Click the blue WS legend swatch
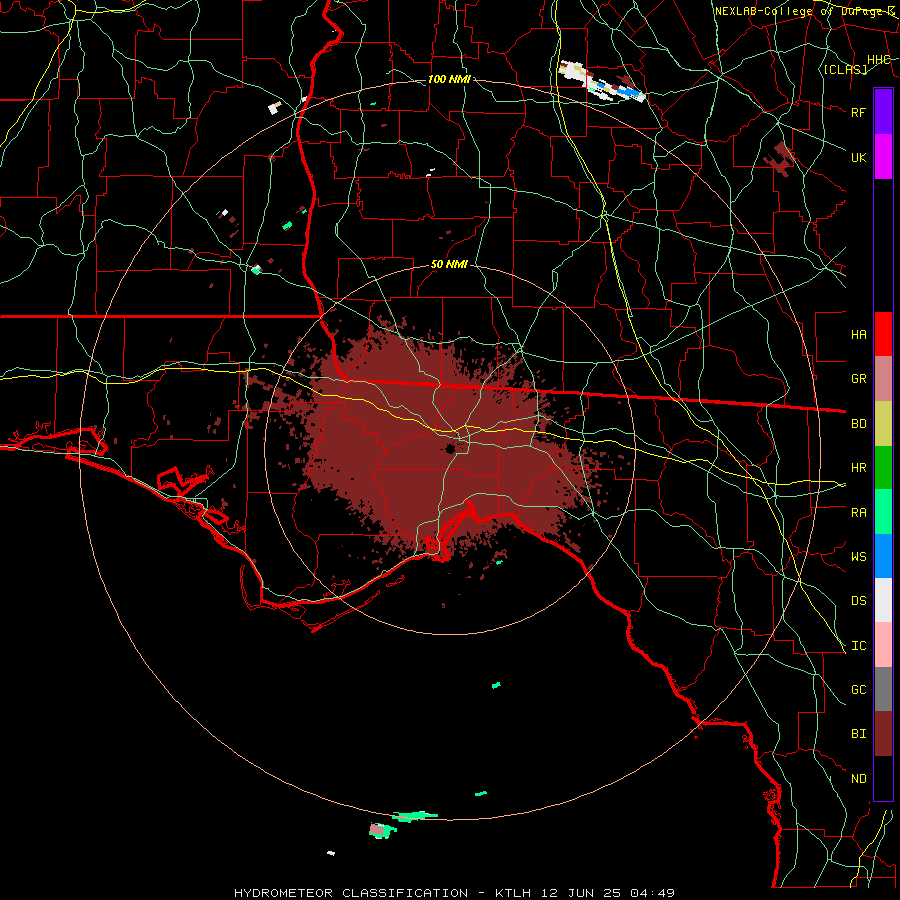Screen dimensions: 900x900 [x=883, y=556]
